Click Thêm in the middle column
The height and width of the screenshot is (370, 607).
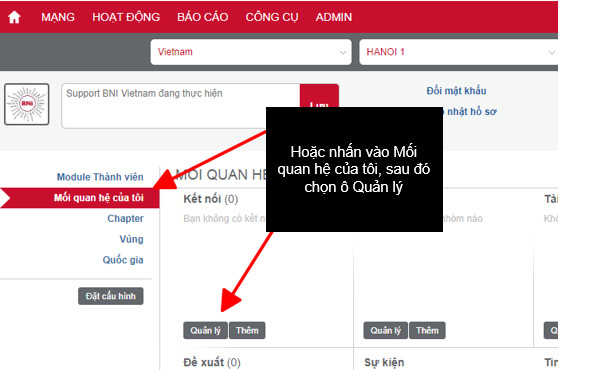tap(427, 331)
